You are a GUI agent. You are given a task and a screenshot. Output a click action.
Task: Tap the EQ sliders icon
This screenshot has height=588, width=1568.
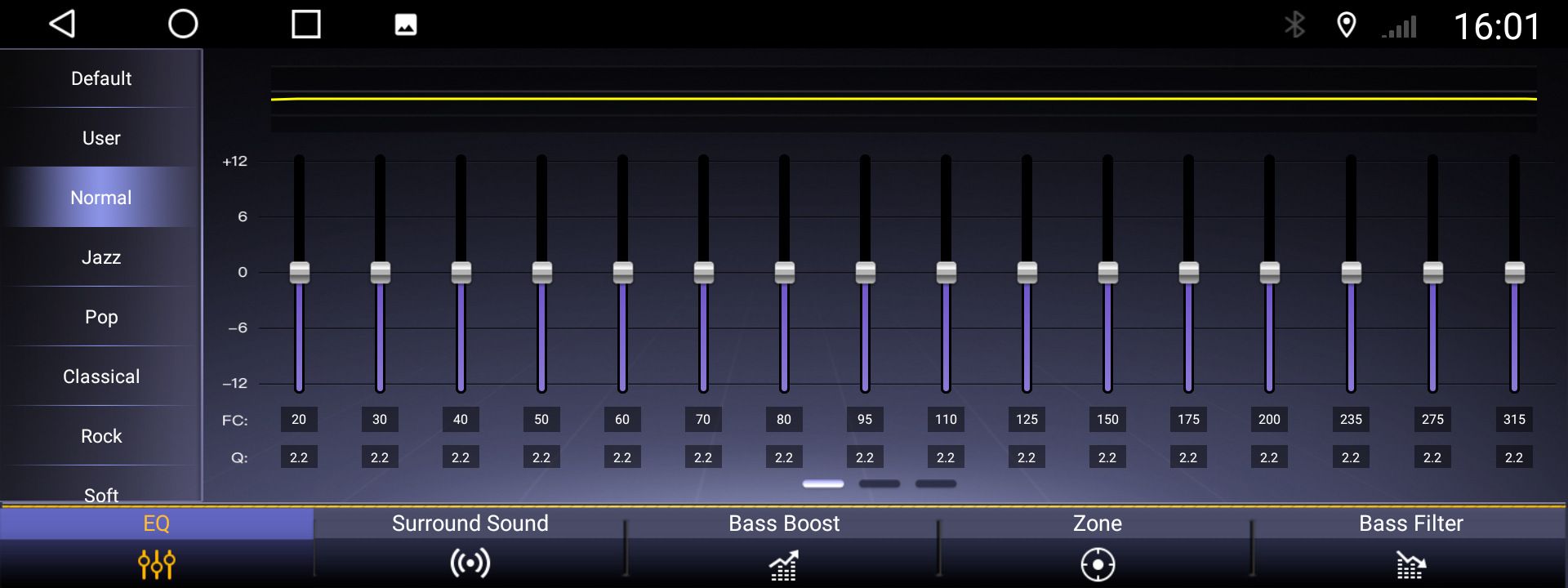pos(157,563)
